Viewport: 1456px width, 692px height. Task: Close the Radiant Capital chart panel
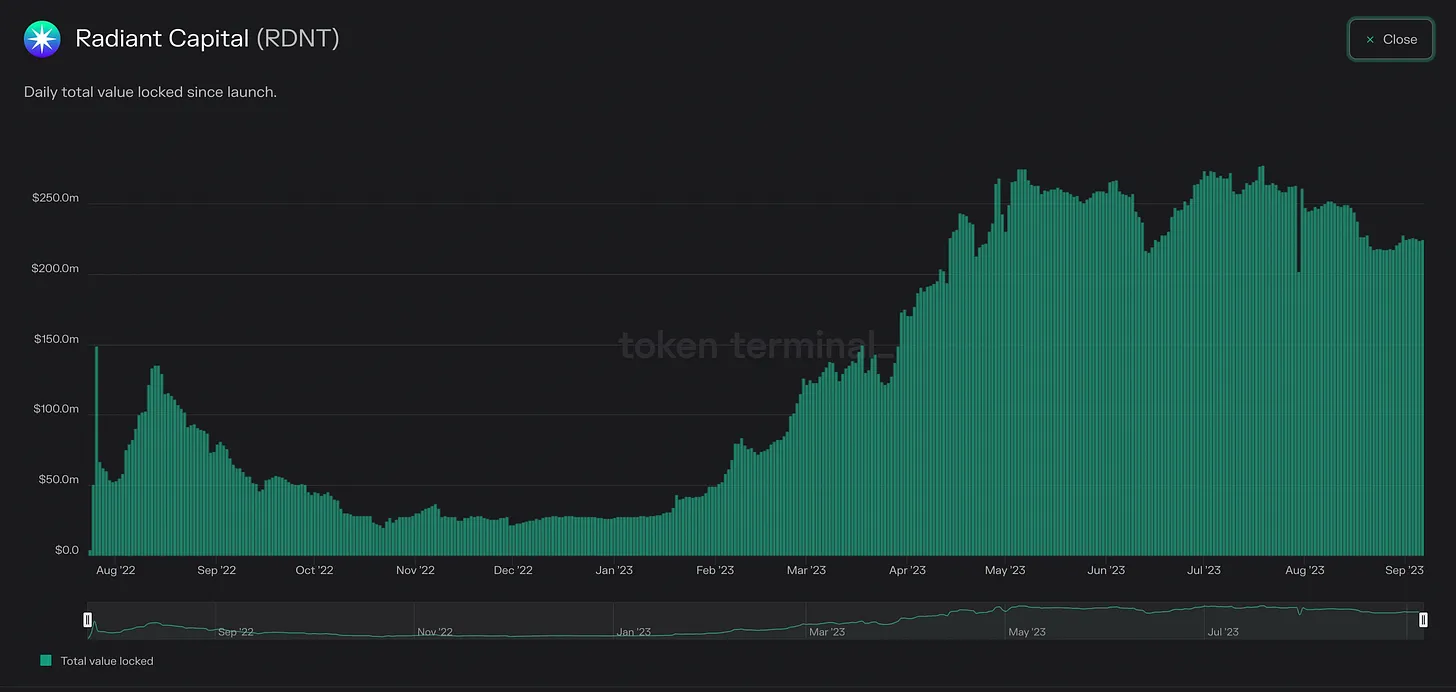pyautogui.click(x=1390, y=40)
